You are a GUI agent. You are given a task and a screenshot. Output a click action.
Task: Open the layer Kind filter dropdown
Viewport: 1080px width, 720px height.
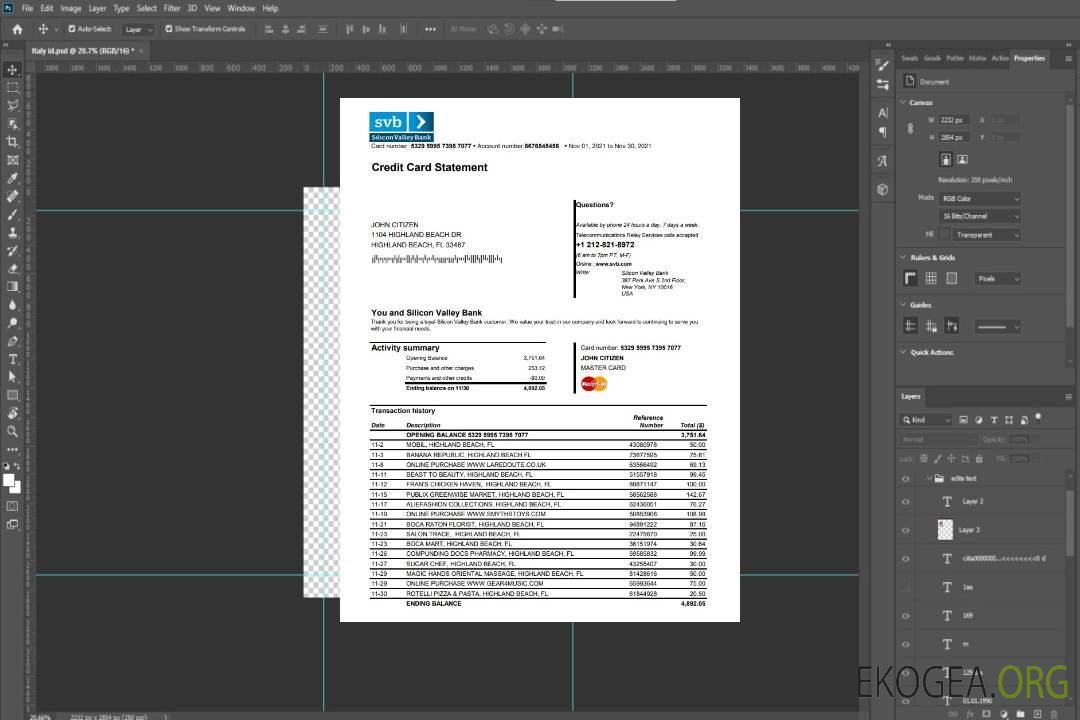[x=926, y=420]
